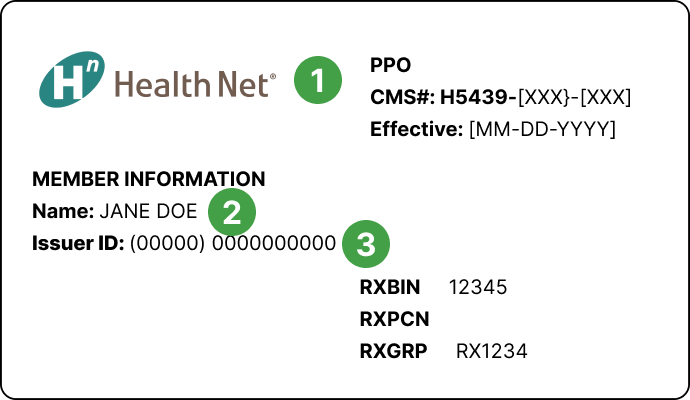Click the green number 3 marker
This screenshot has height=400, width=690.
[x=365, y=243]
